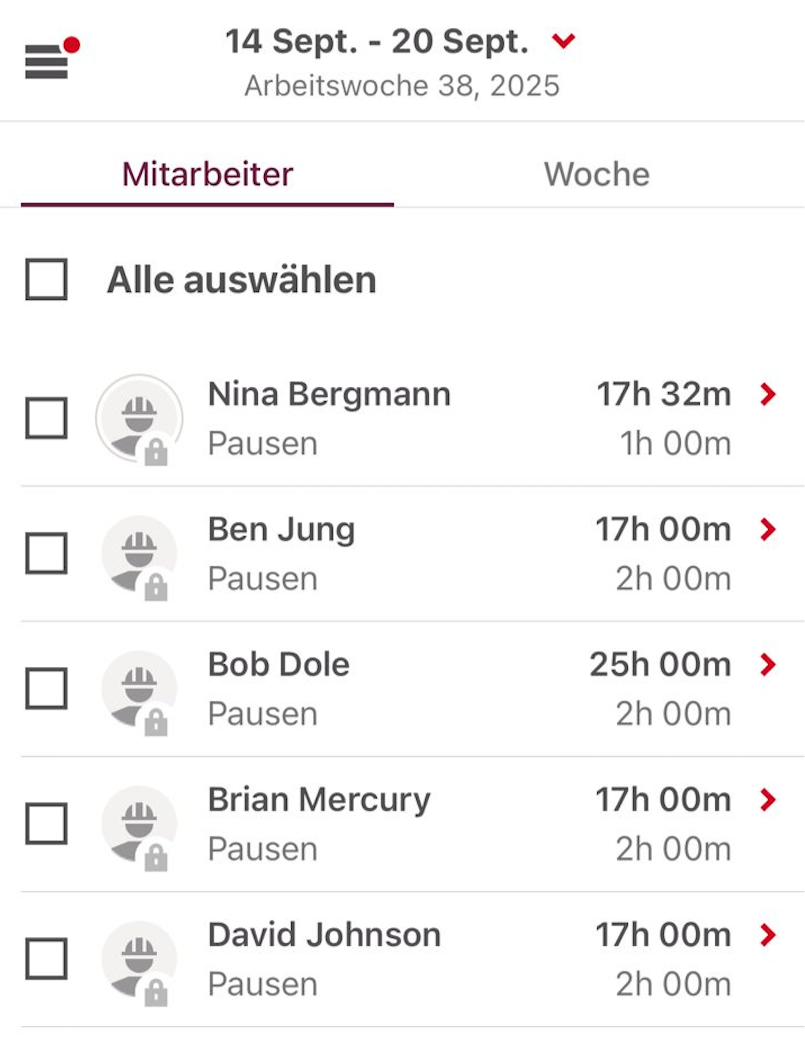Check the Alle auswählen checkbox

tap(47, 280)
